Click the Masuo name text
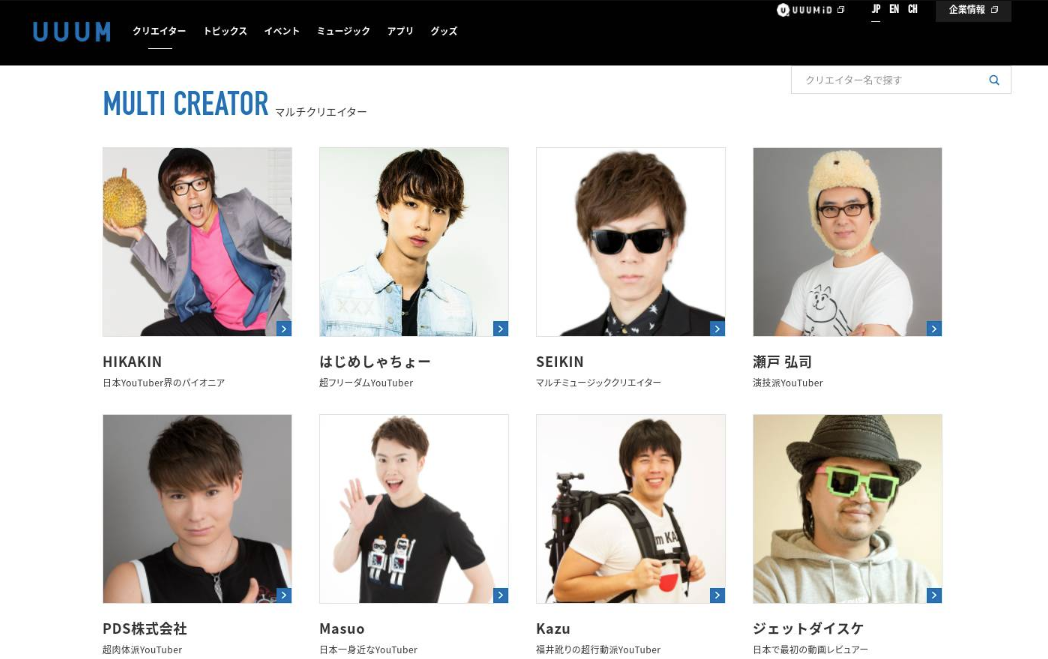This screenshot has width=1048, height=659. pos(342,628)
